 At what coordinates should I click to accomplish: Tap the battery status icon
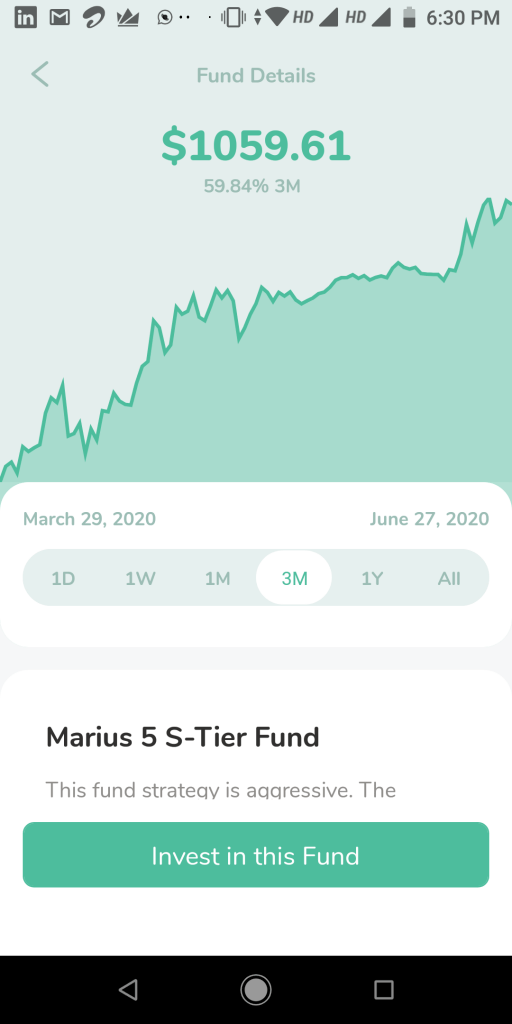(409, 18)
